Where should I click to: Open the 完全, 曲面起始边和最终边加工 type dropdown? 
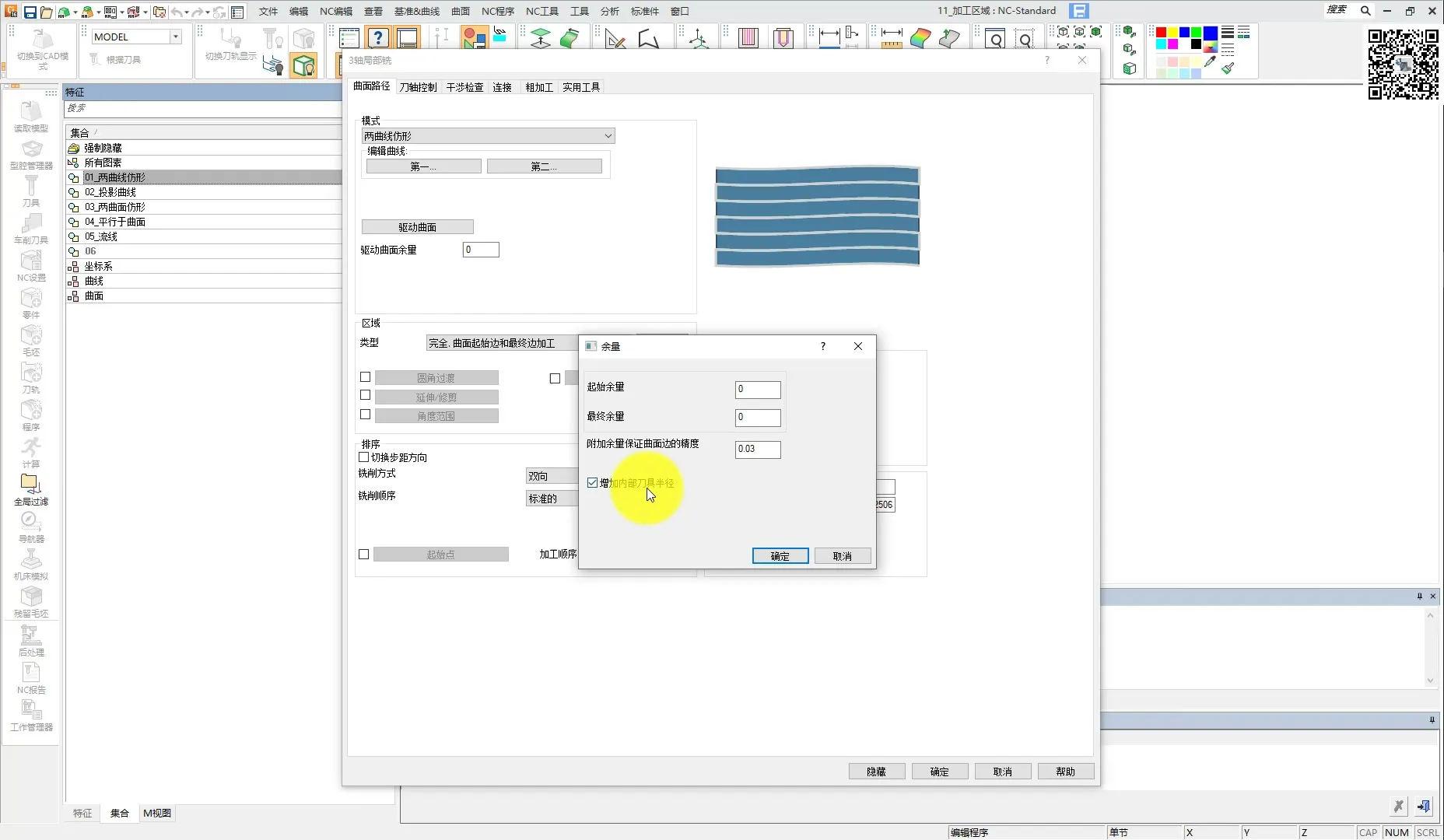coord(502,343)
